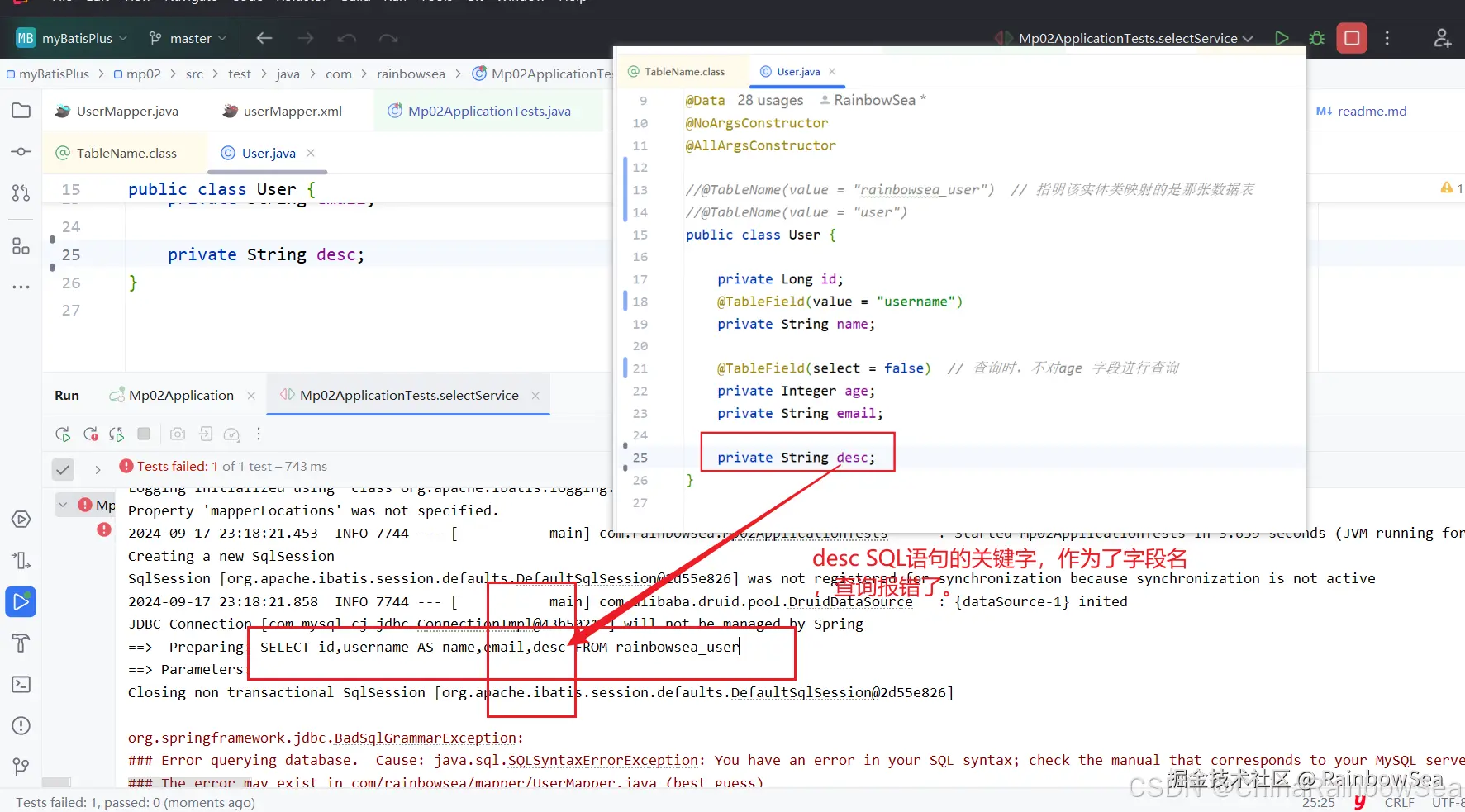Close the User.java tab in main editor
The width and height of the screenshot is (1465, 812).
(x=311, y=153)
